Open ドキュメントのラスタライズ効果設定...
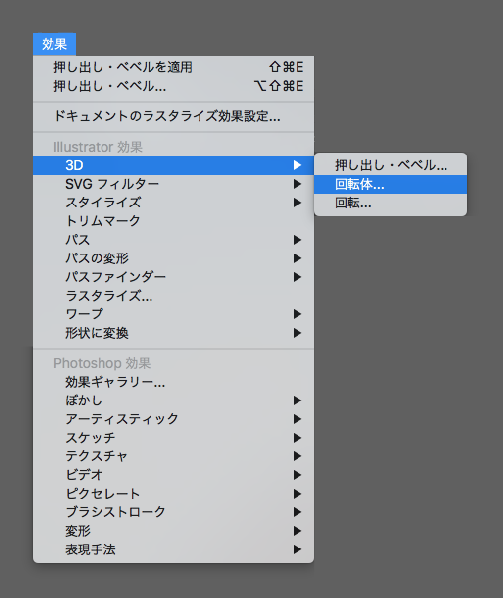Image resolution: width=503 pixels, height=598 pixels. point(174,116)
